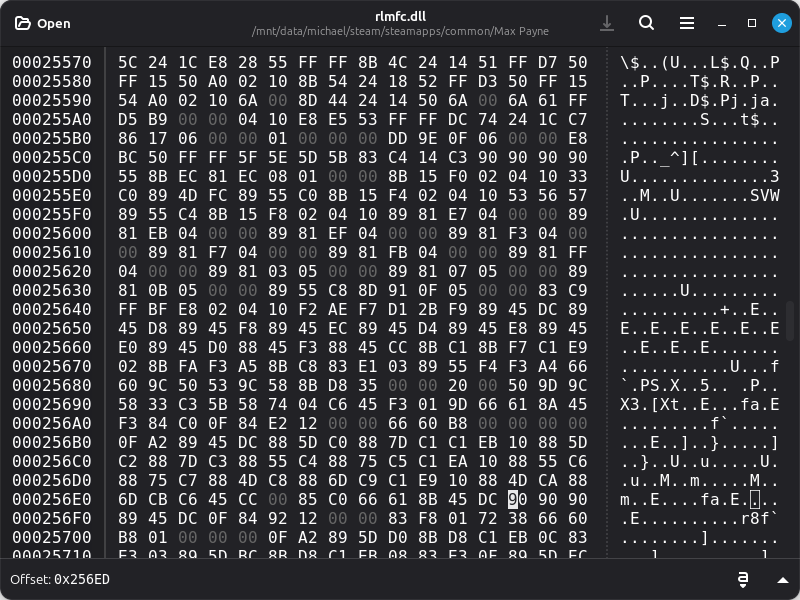Open the find magnifier icon
The image size is (800, 600).
647,23
